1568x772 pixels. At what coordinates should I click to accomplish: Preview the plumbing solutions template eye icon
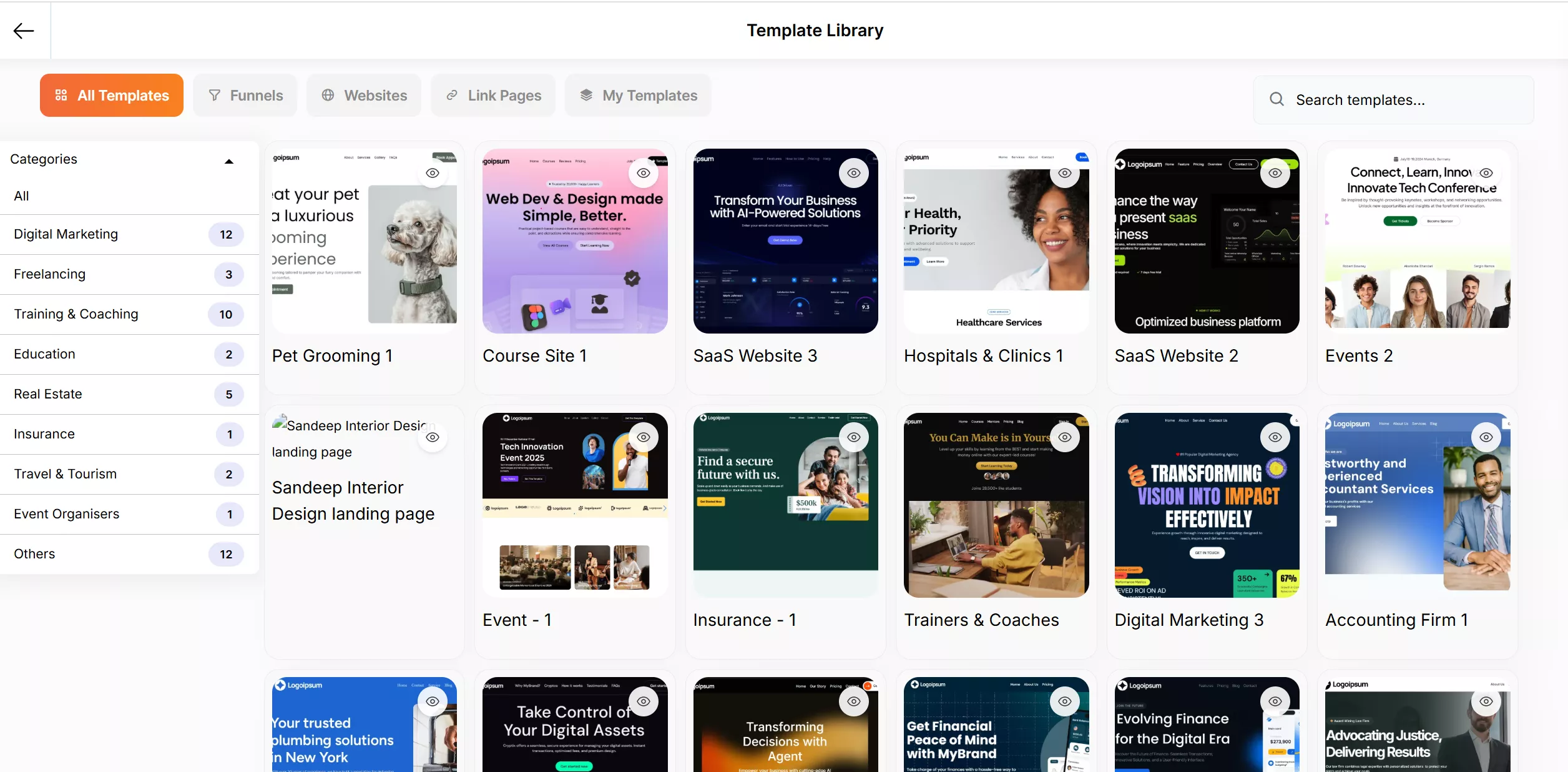433,701
